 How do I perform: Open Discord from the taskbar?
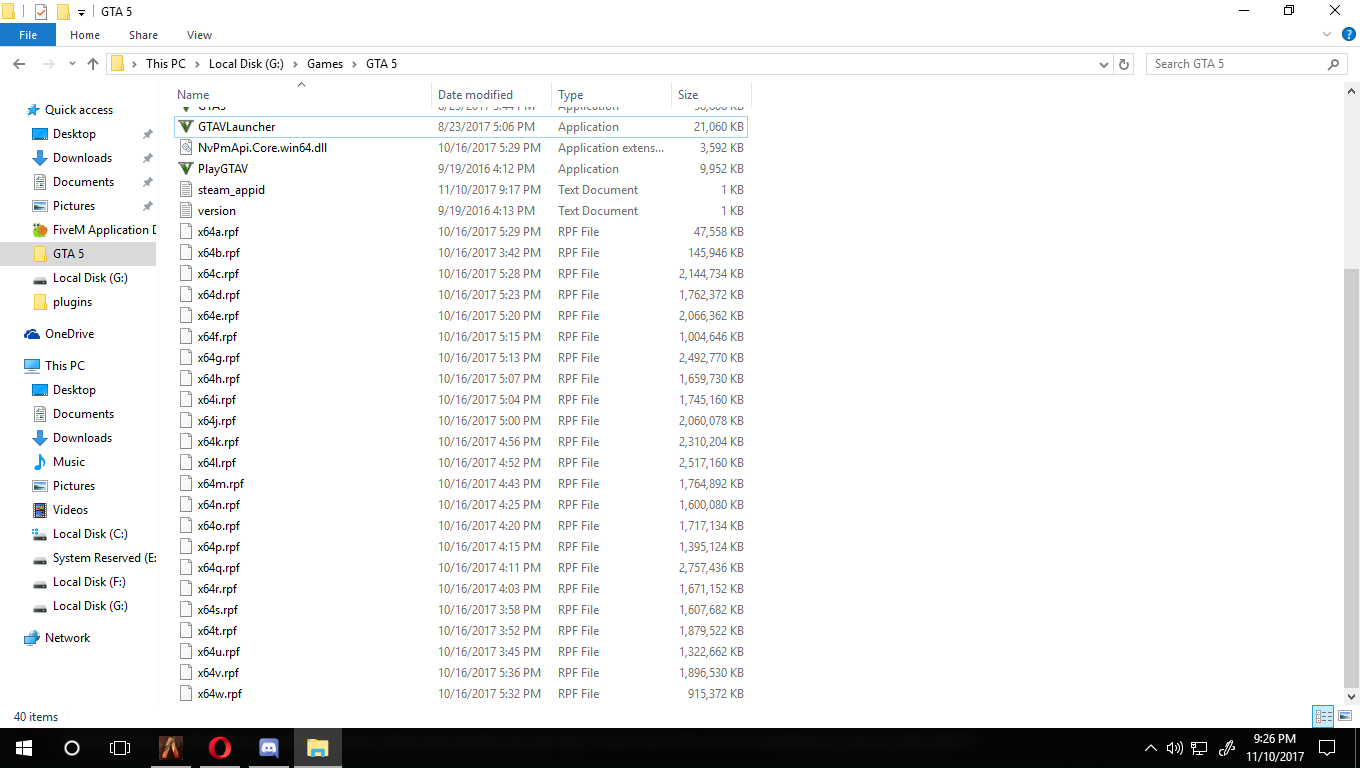click(268, 748)
